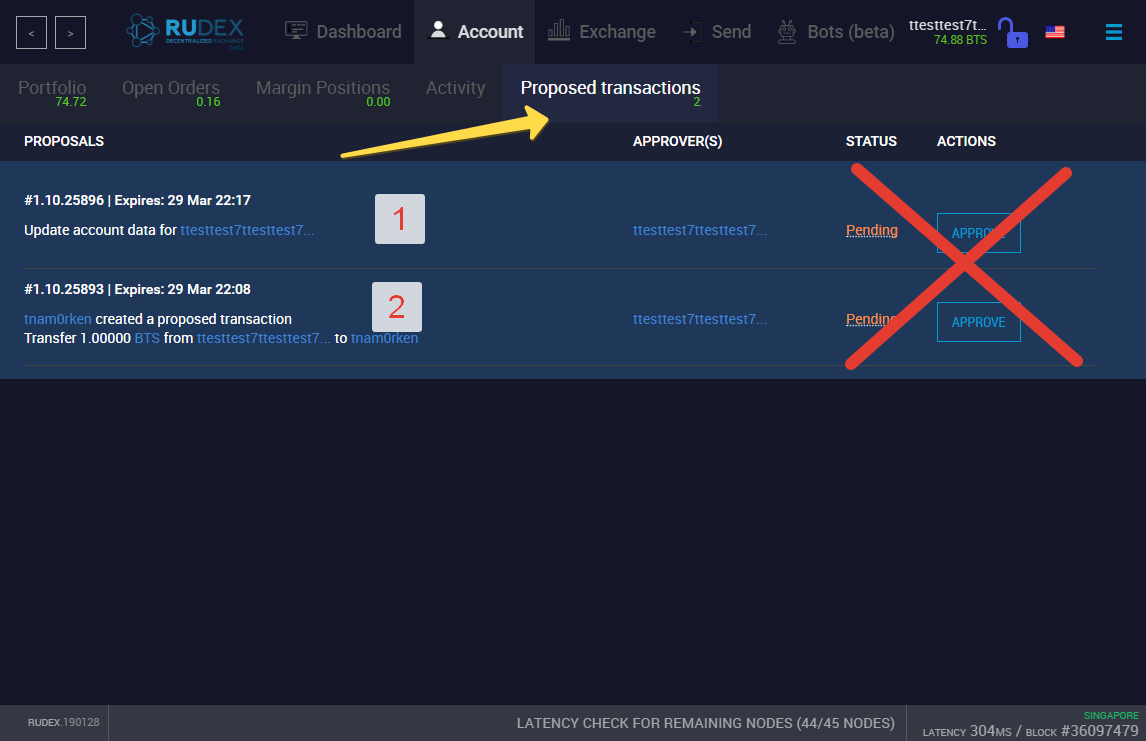Click the Exchange bar chart icon
Screen dimensions: 1146x741
tap(558, 31)
